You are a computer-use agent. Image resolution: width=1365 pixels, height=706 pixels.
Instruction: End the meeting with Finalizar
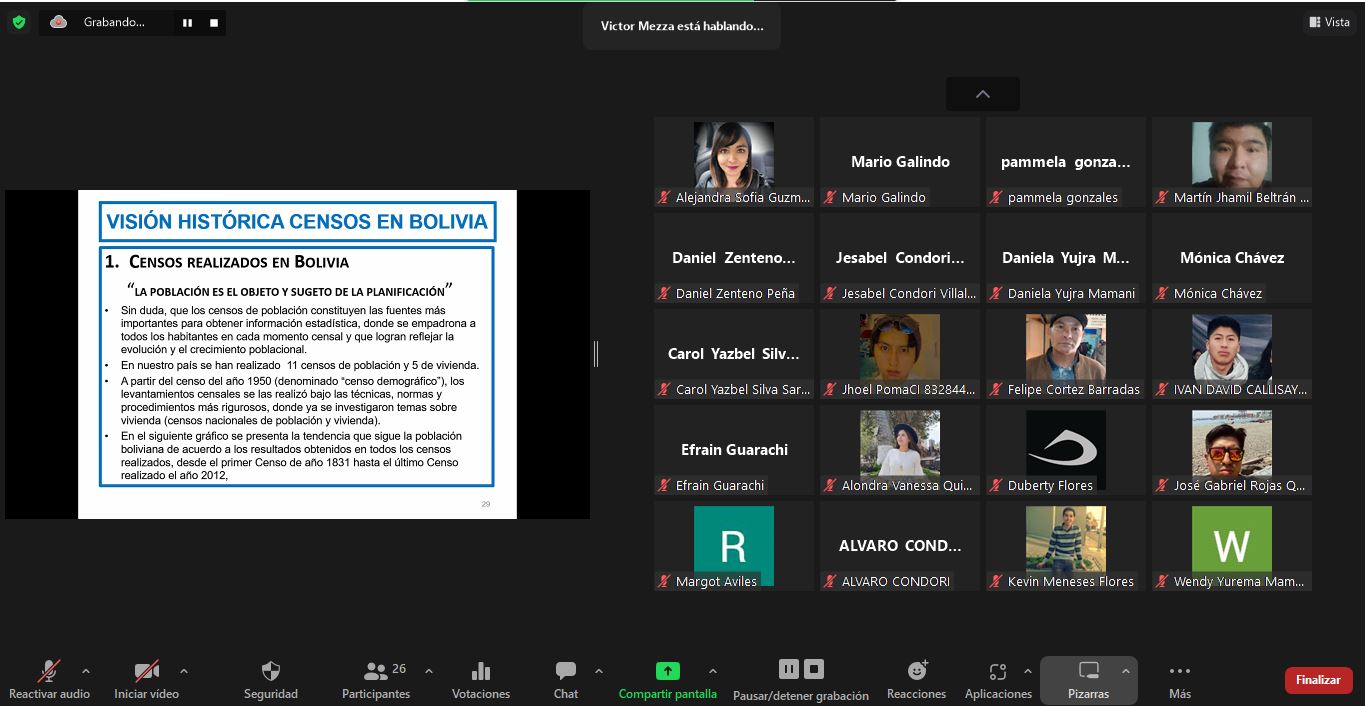click(1318, 679)
